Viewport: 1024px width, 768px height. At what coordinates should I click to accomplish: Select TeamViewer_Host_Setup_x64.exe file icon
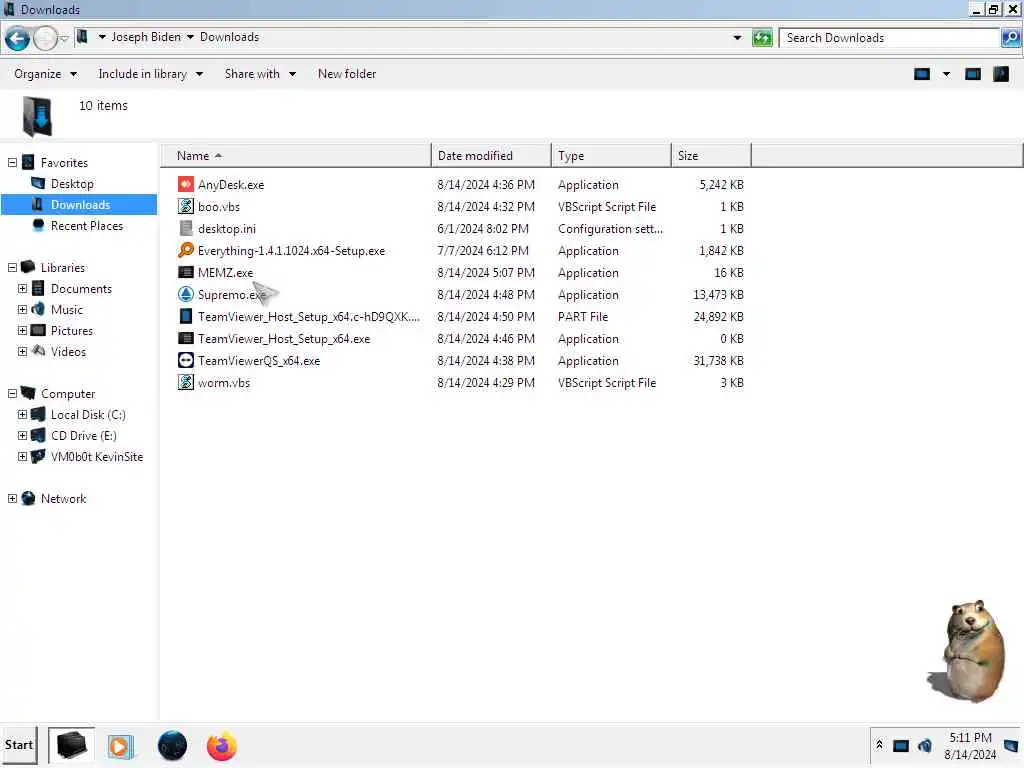pyautogui.click(x=186, y=338)
